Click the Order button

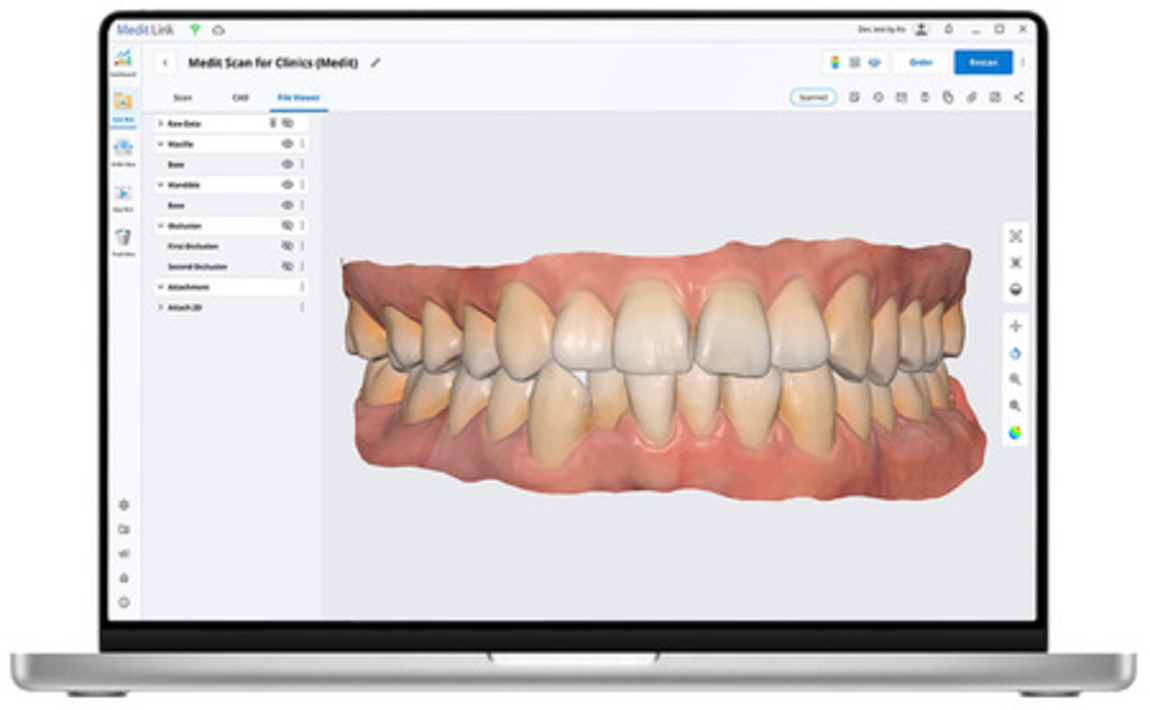(x=920, y=62)
